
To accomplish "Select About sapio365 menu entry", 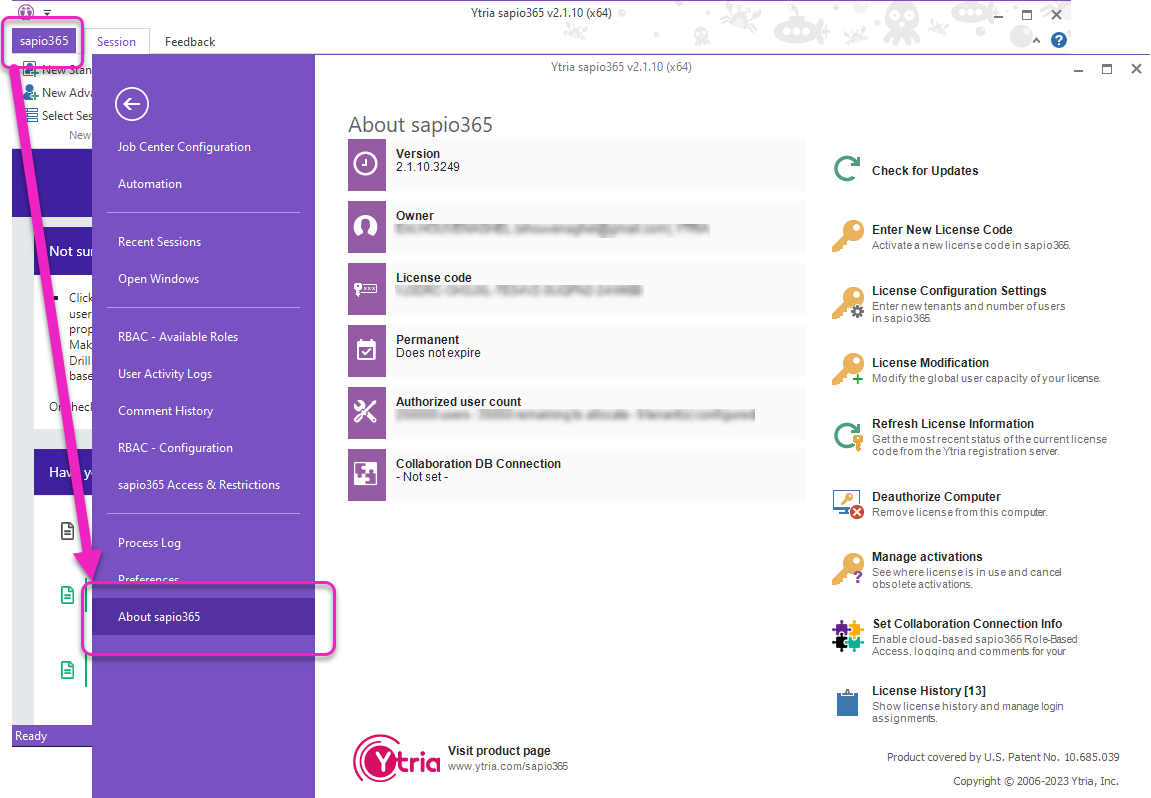I will (x=203, y=617).
